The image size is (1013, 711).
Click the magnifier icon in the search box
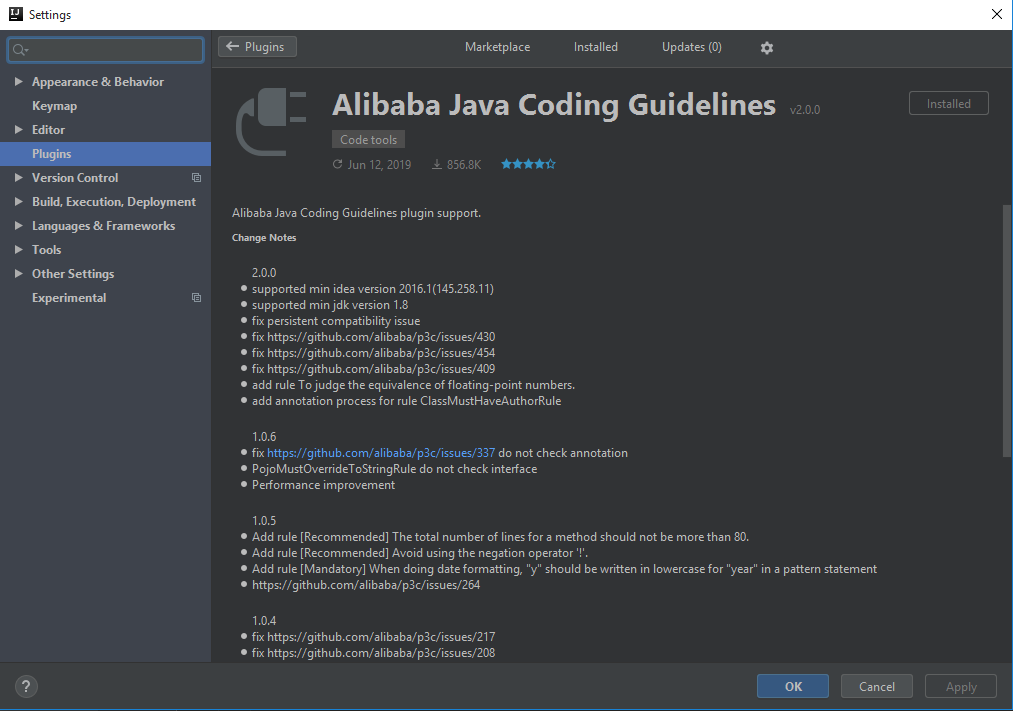pyautogui.click(x=18, y=48)
